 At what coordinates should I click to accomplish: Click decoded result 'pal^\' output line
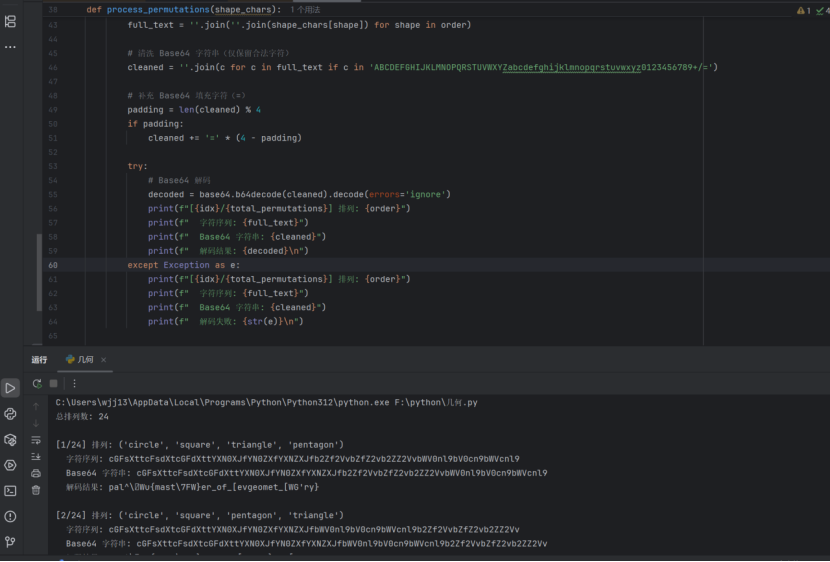[192, 487]
